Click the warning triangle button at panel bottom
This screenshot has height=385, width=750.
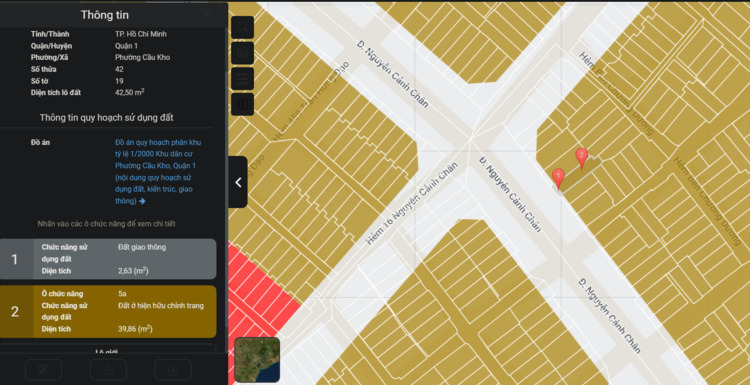click(108, 370)
